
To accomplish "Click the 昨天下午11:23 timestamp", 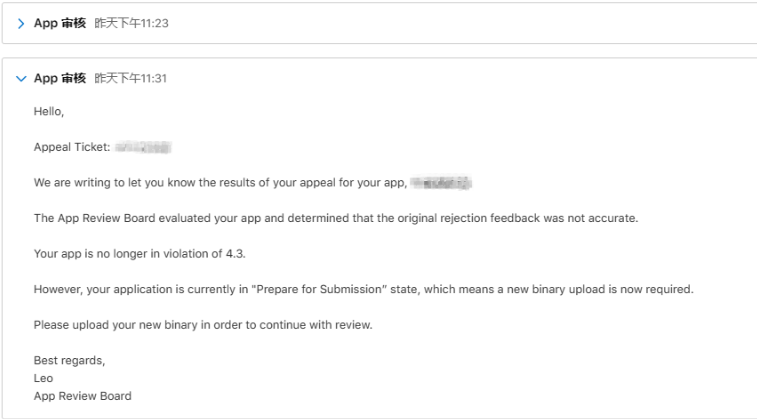I will [131, 23].
